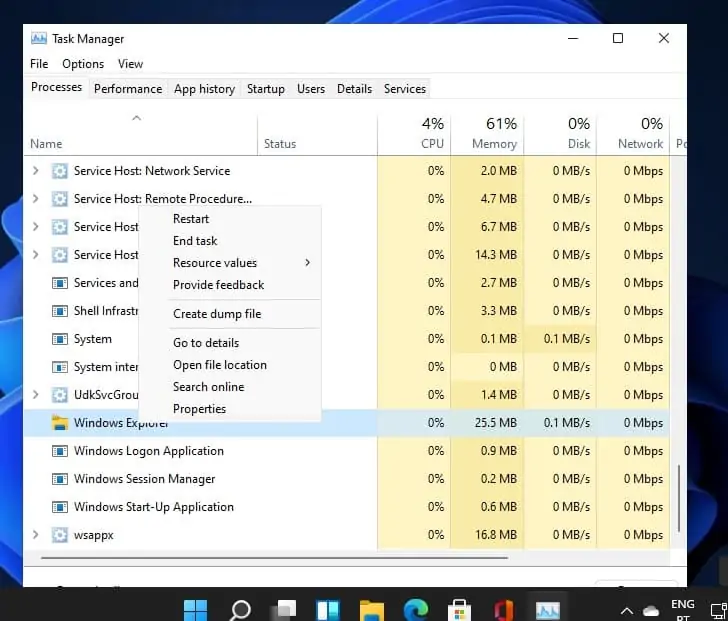This screenshot has height=621, width=728.
Task: Open the Startup tab
Action: [x=265, y=89]
